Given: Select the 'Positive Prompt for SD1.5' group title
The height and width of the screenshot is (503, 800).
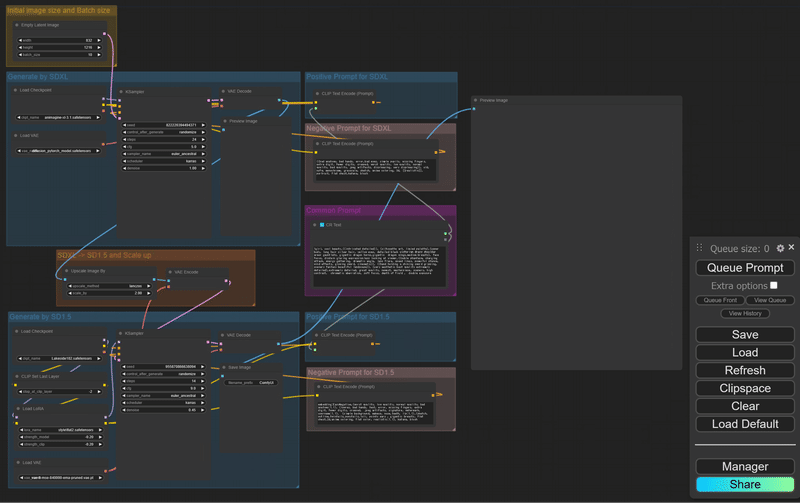Looking at the screenshot, I should pos(348,317).
